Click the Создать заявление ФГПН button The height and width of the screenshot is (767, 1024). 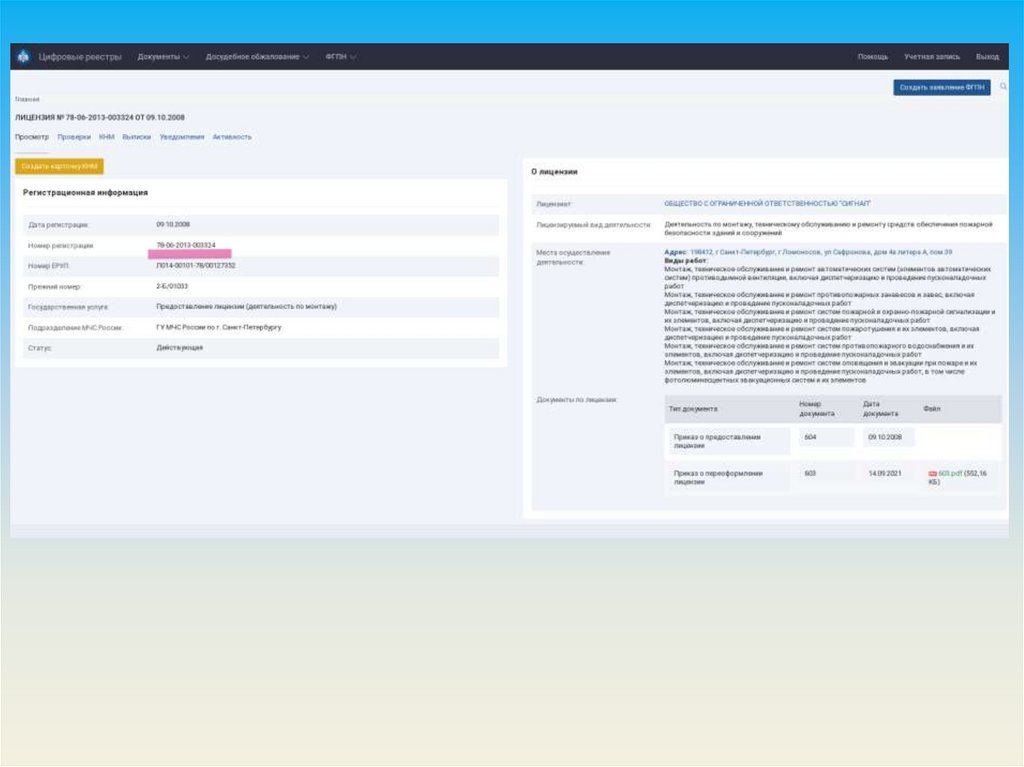[x=941, y=88]
